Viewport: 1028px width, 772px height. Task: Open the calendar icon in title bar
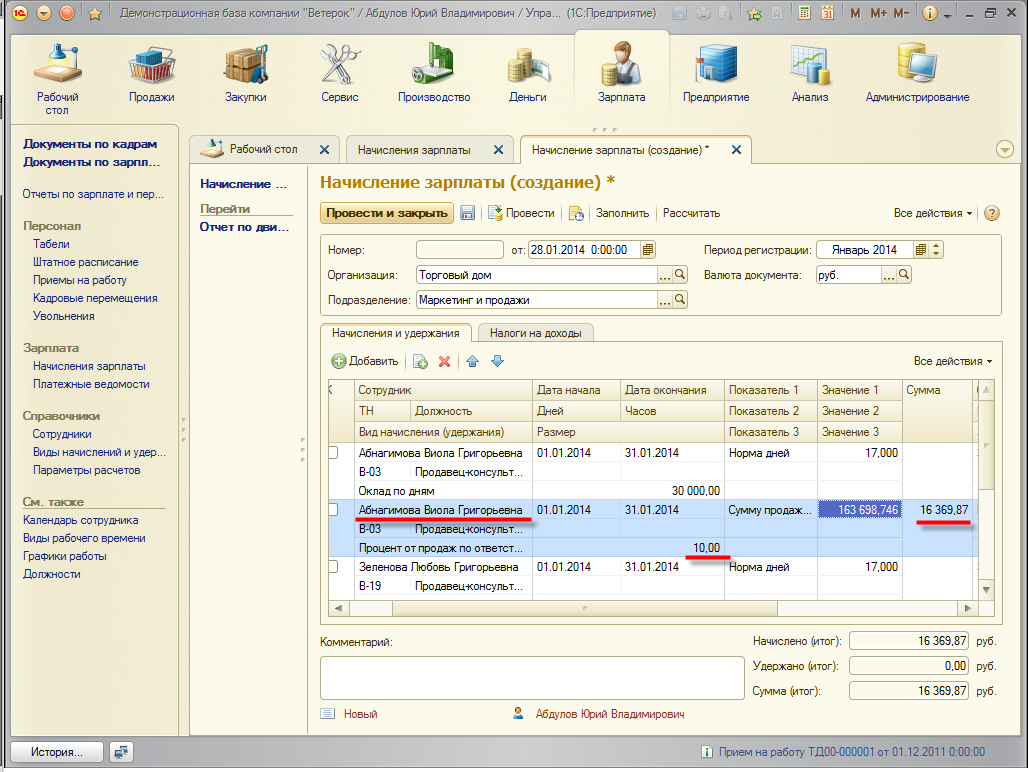point(827,14)
